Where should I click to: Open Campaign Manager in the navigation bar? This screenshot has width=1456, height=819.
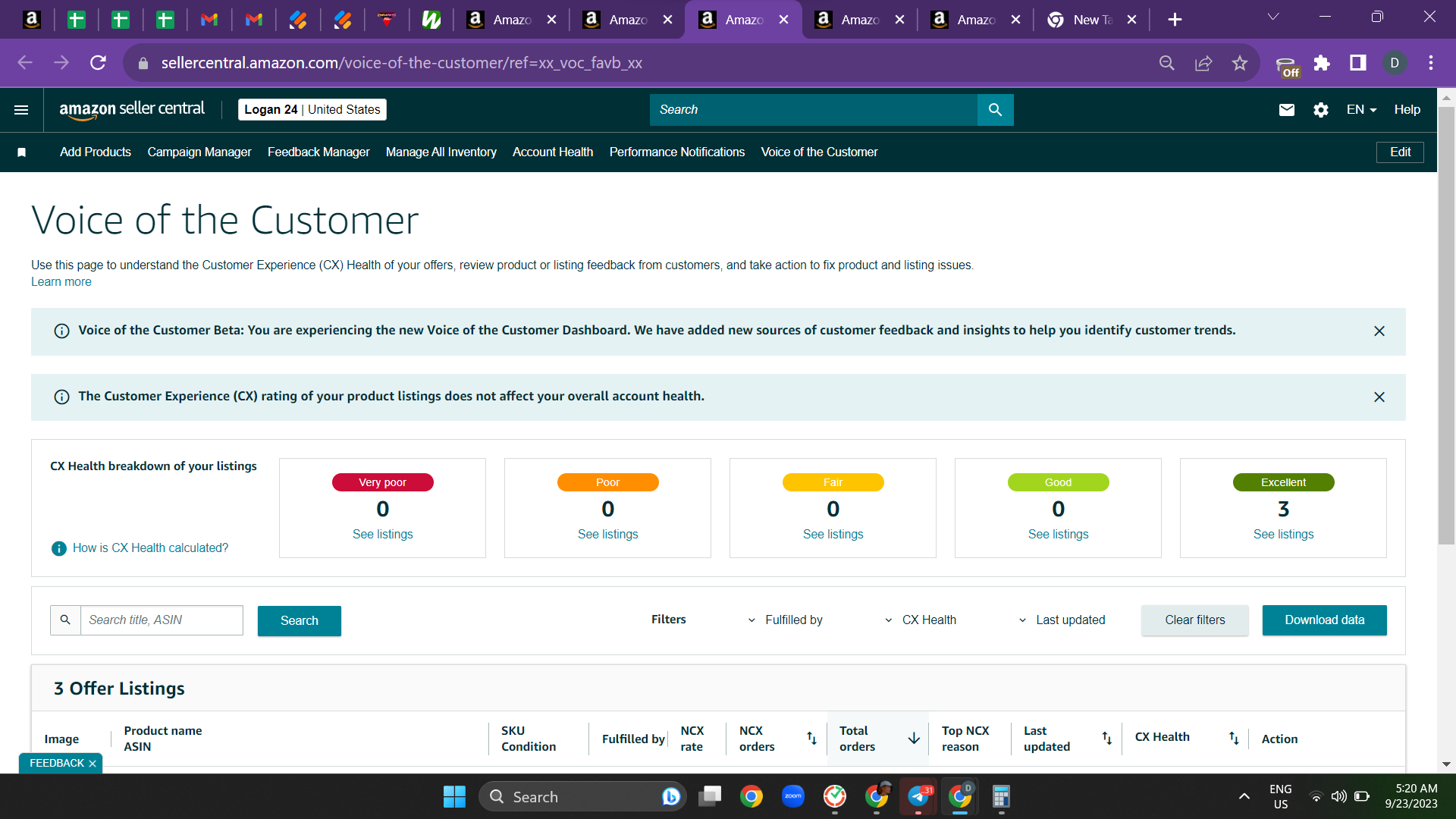point(199,152)
